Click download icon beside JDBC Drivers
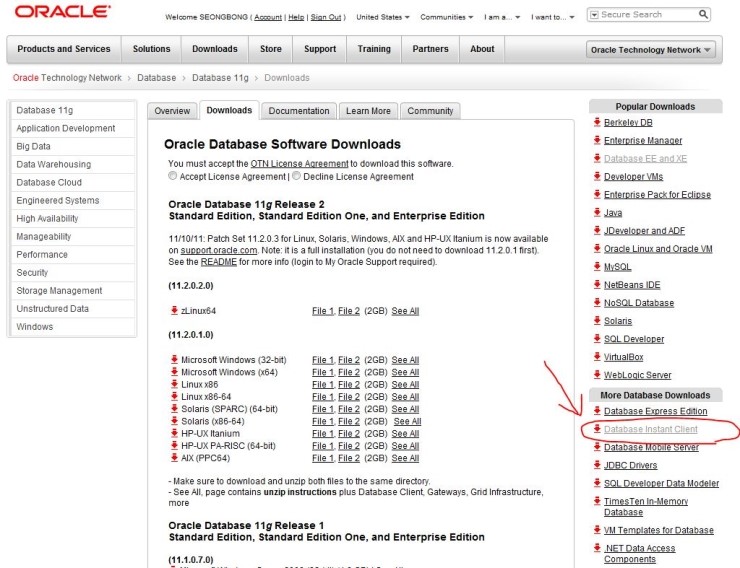Image resolution: width=740 pixels, height=568 pixels. 597,465
